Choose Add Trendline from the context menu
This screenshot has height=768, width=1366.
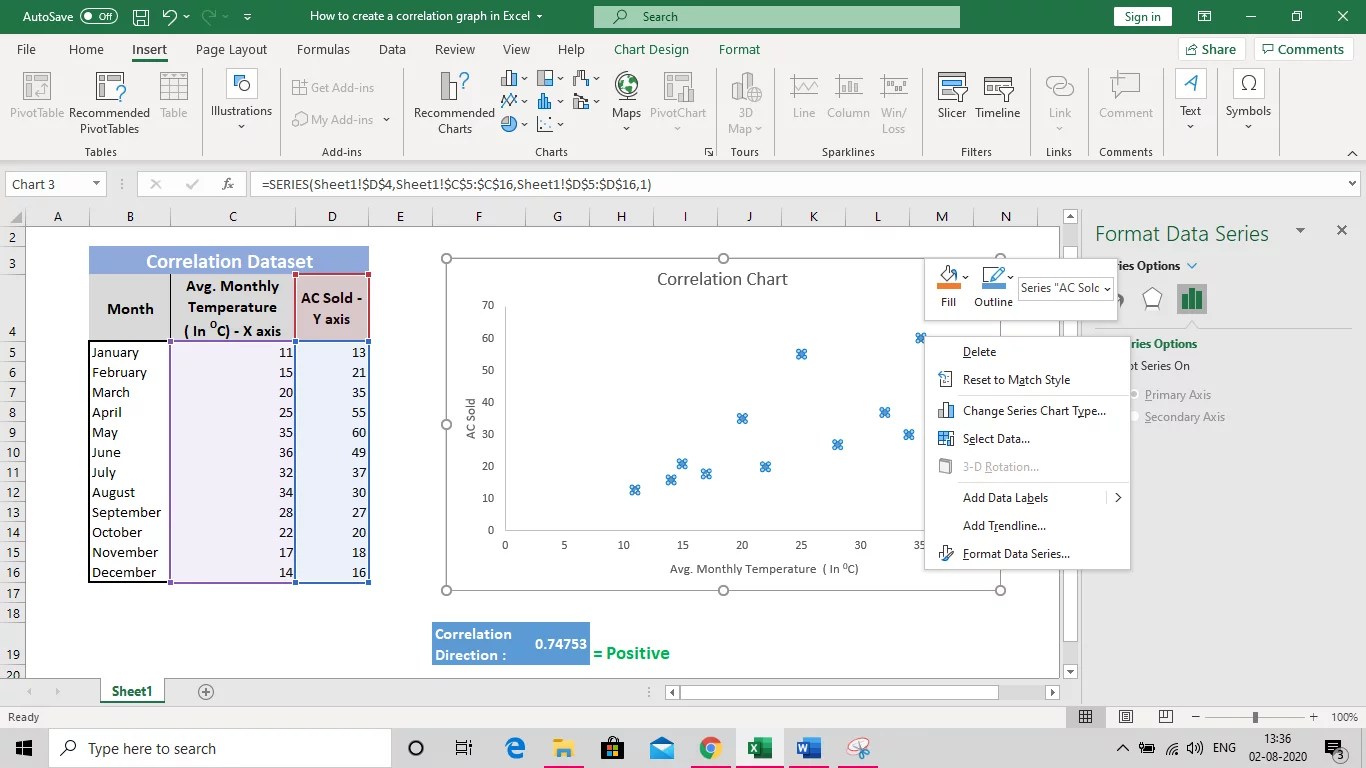click(x=1004, y=526)
